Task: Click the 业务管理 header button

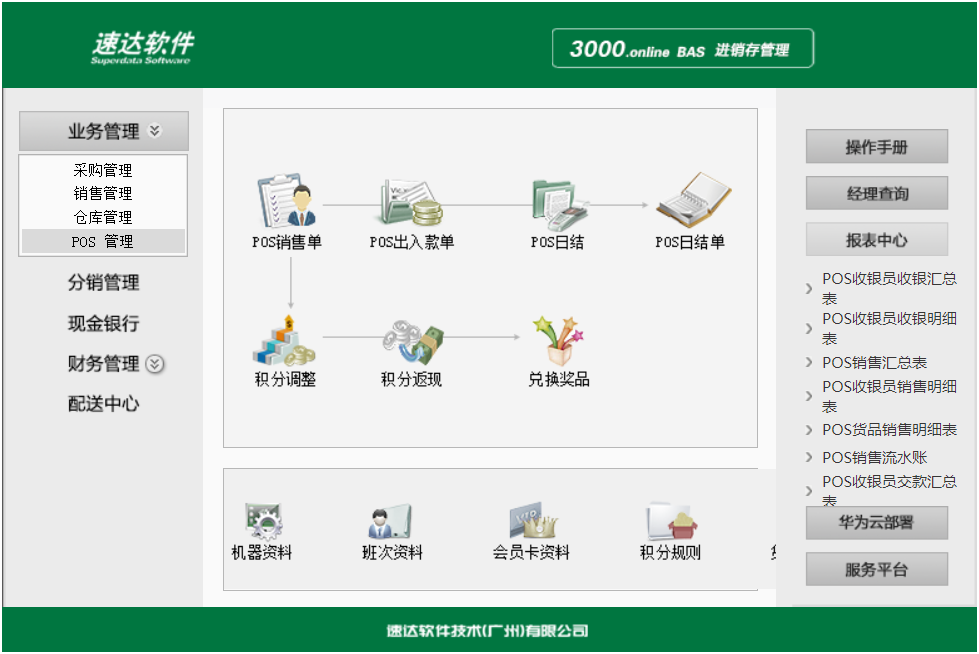Action: pos(104,131)
